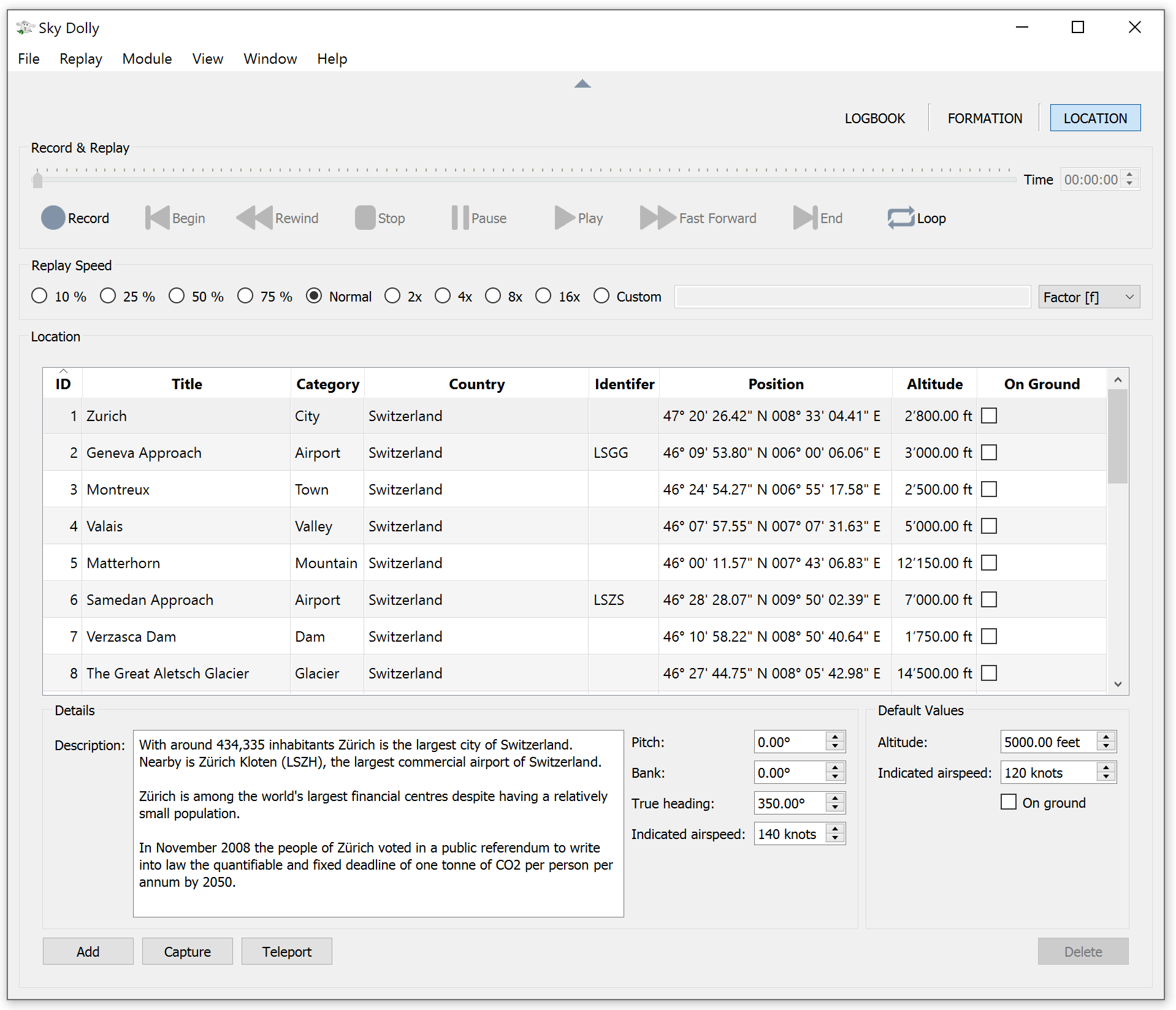Click the Sky Dolly app icon
The width and height of the screenshot is (1176, 1010).
point(25,28)
